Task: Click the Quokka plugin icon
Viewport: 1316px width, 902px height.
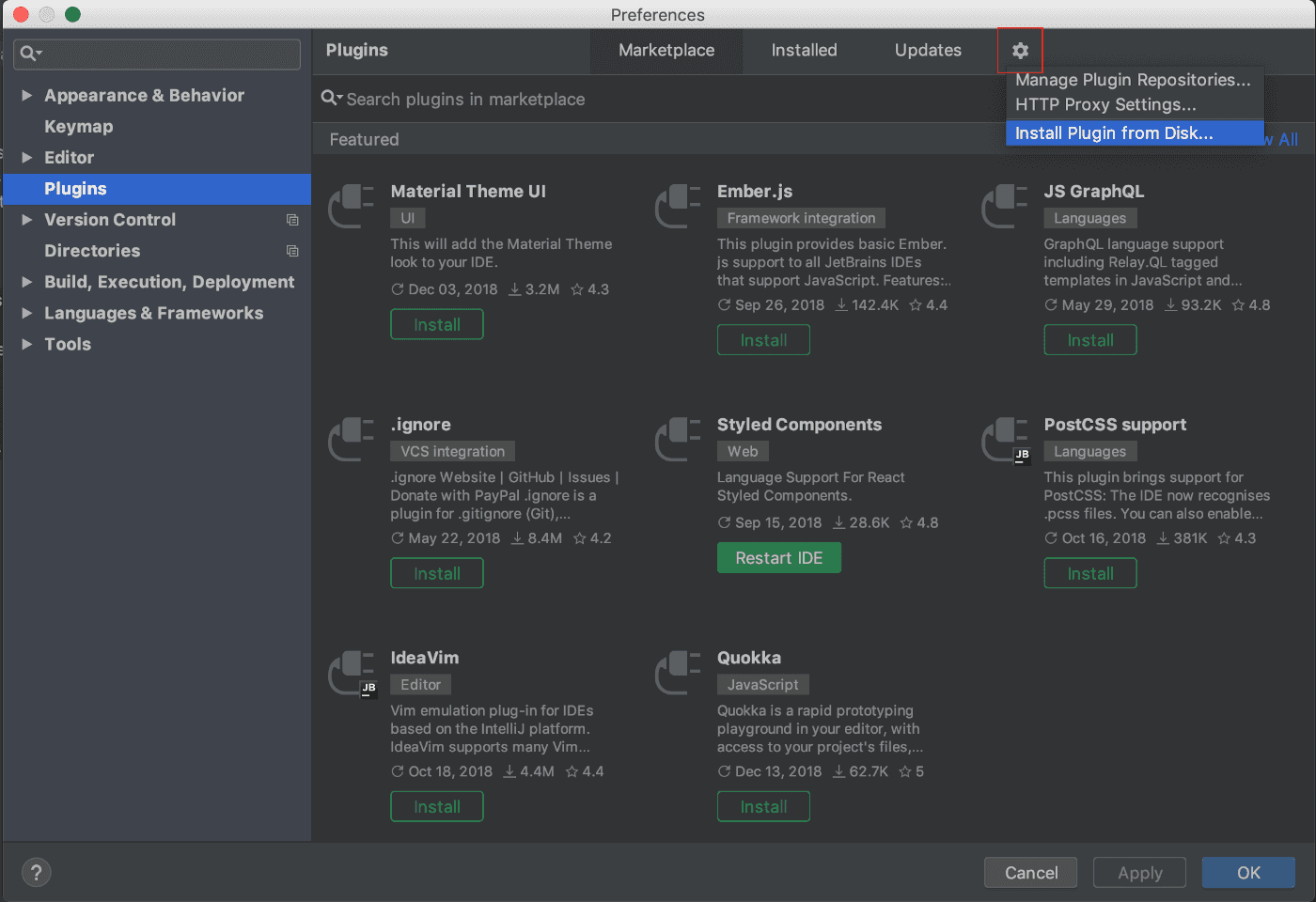Action: tap(678, 673)
